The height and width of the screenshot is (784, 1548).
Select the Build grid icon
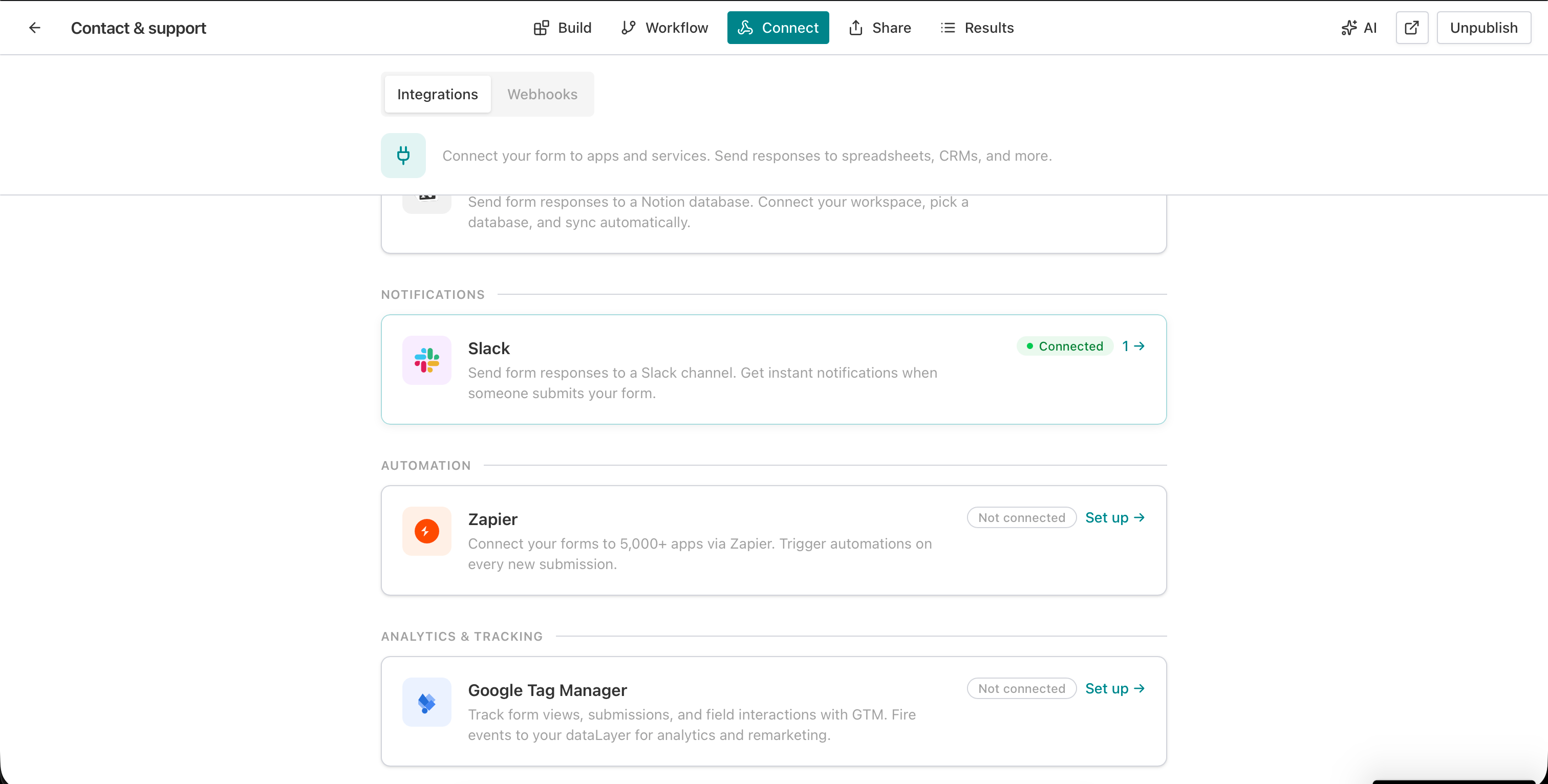(x=540, y=28)
